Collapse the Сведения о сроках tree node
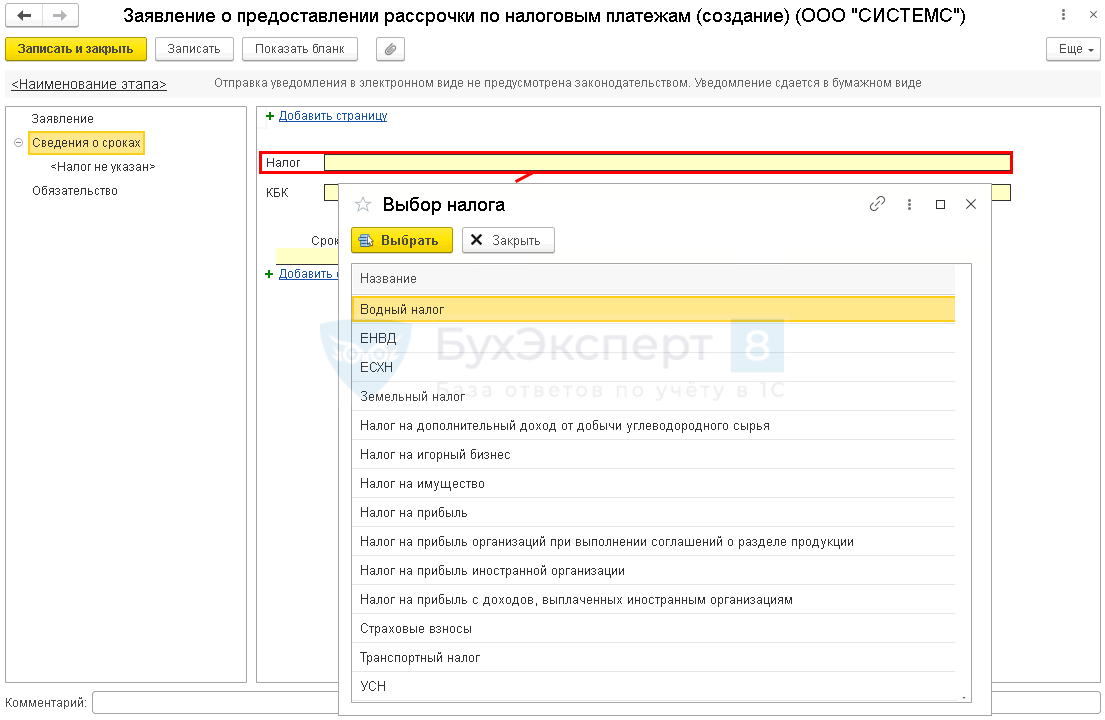Screen dimensions: 1105x720 18,143
